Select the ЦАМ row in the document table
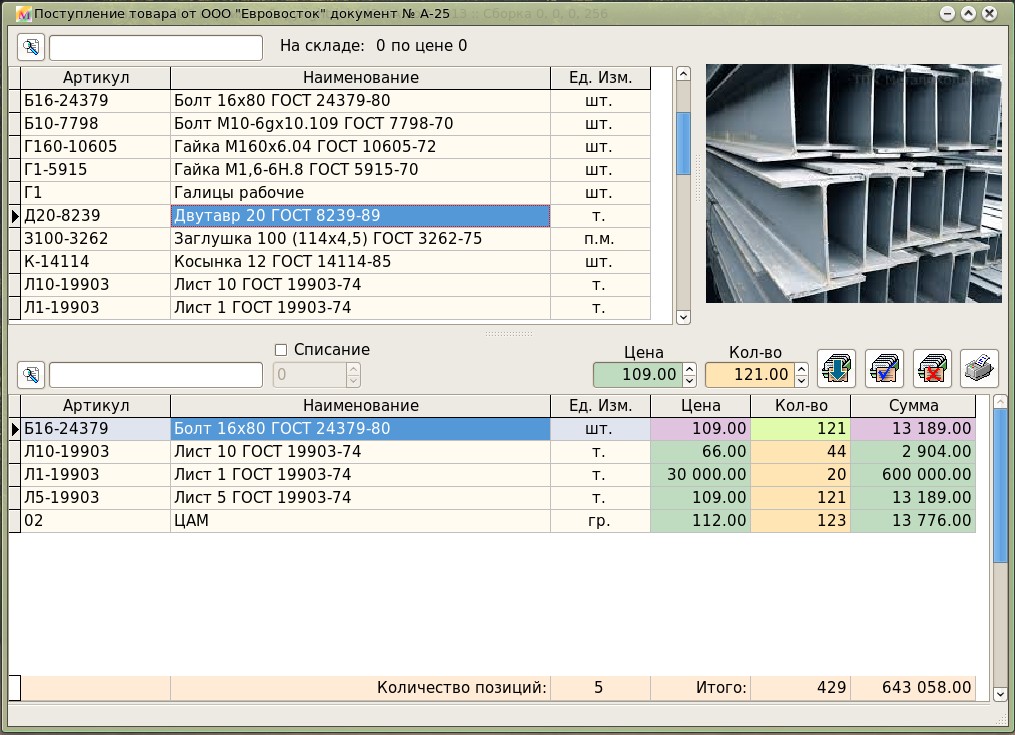The height and width of the screenshot is (735, 1015). [x=360, y=521]
